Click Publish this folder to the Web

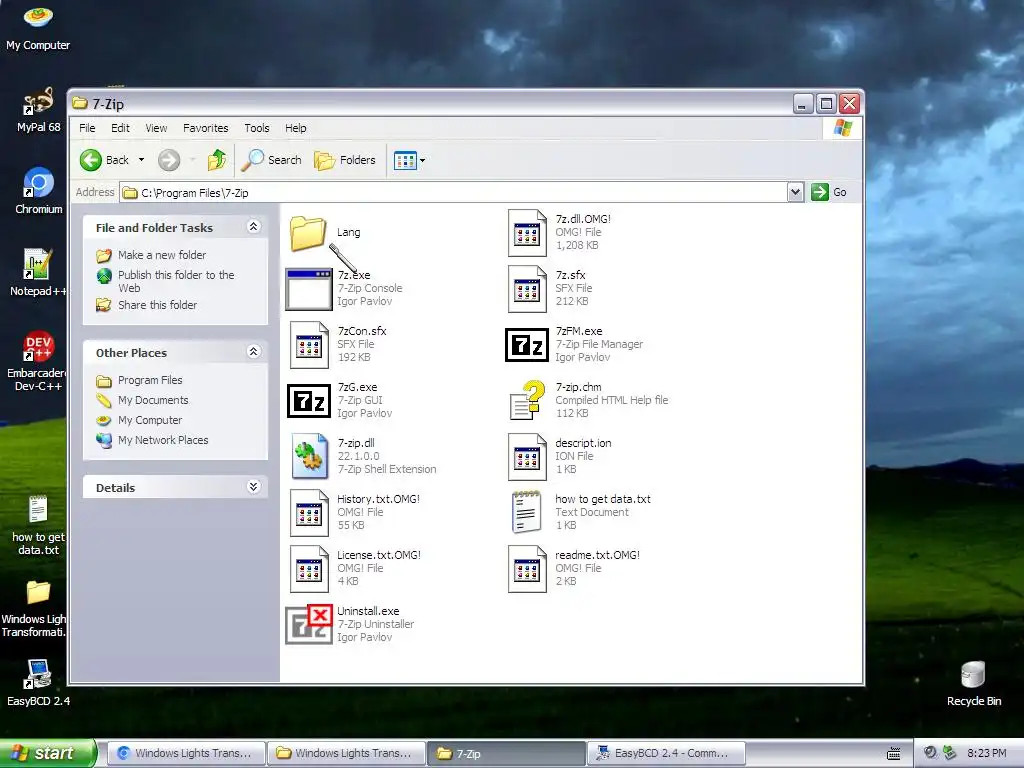(x=176, y=281)
